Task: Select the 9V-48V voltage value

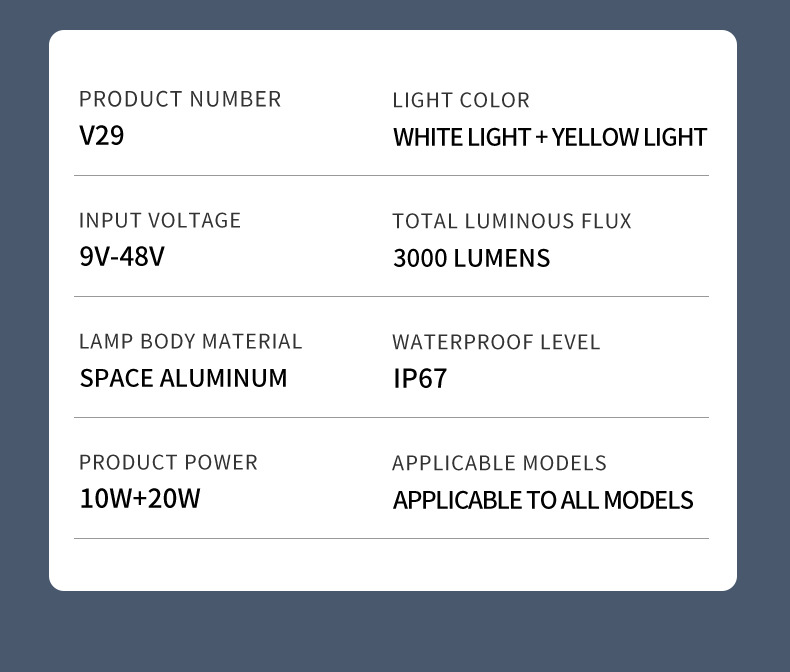Action: click(122, 257)
